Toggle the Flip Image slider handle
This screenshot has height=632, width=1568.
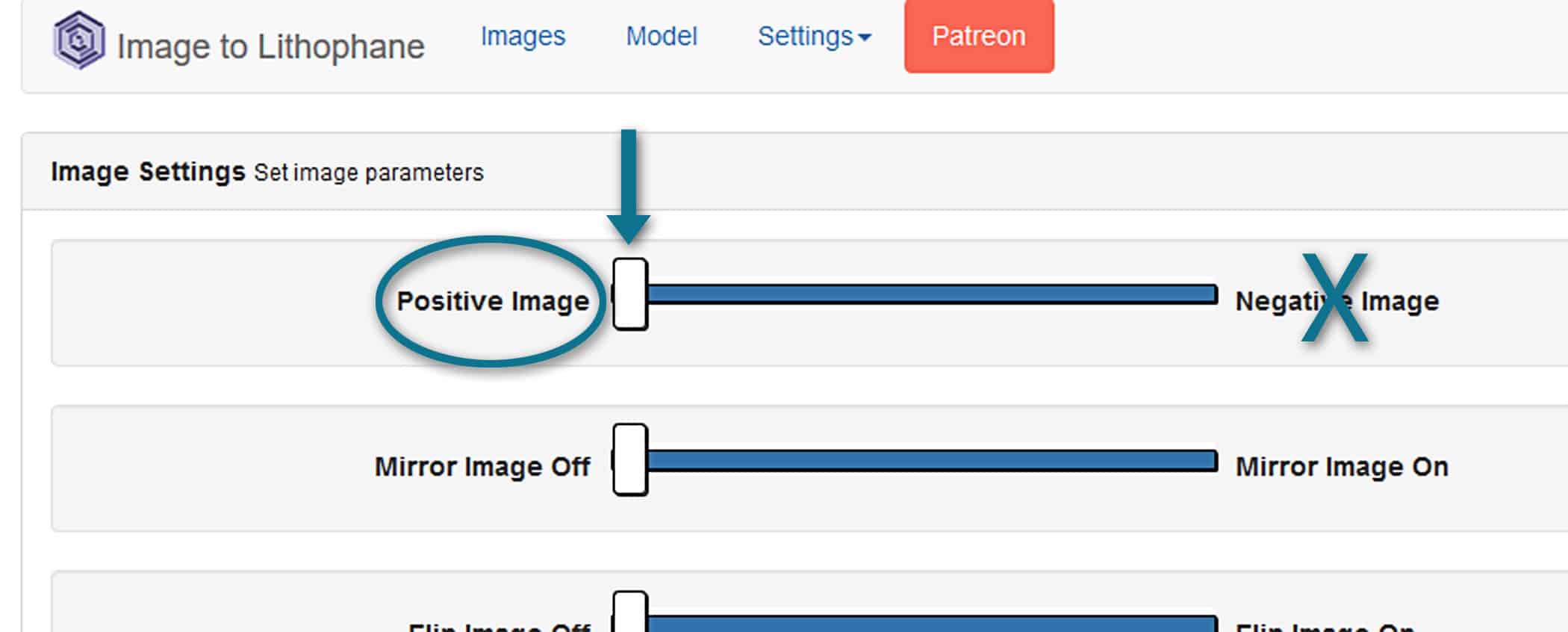coord(630,614)
